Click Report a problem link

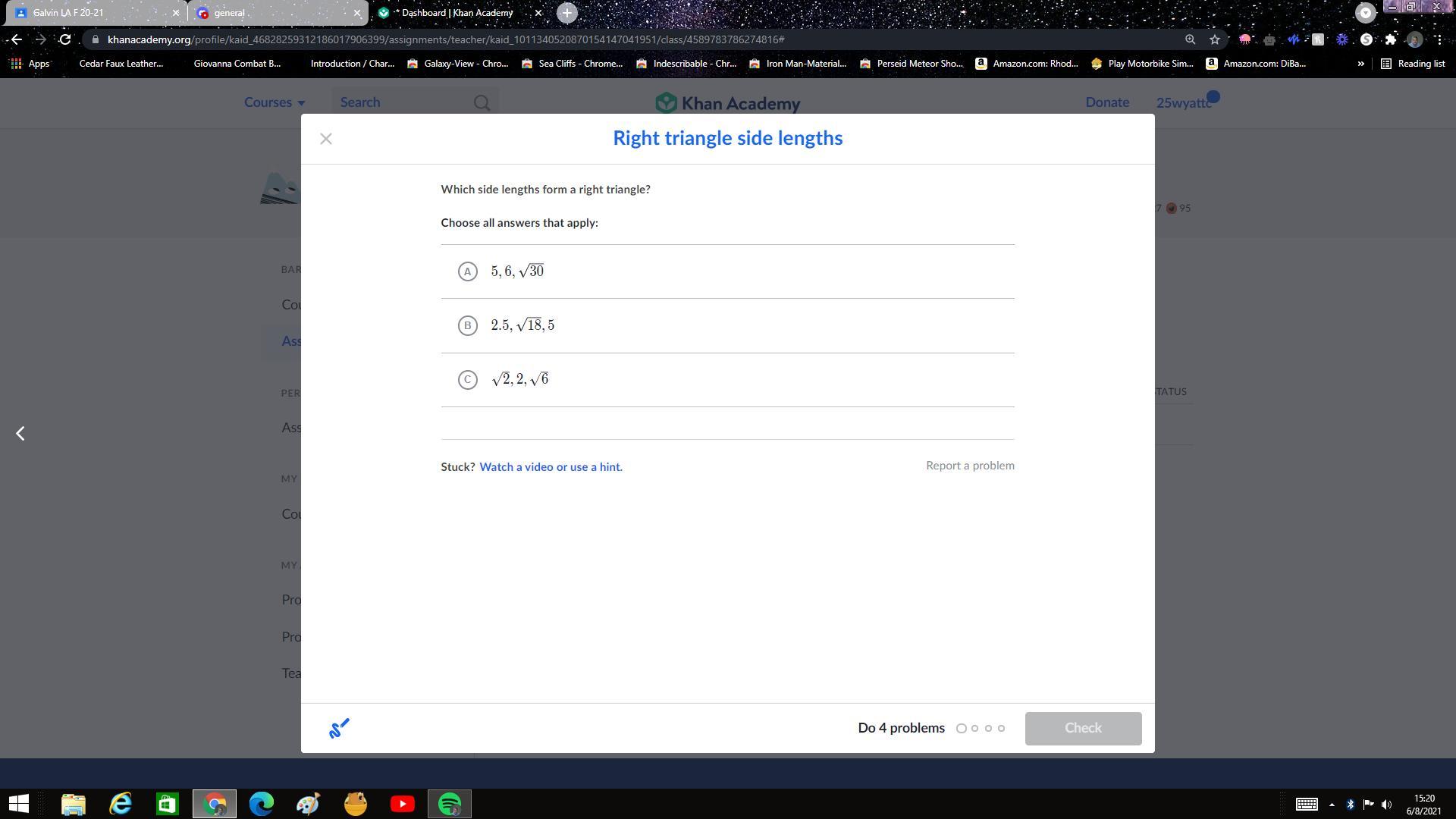point(969,466)
